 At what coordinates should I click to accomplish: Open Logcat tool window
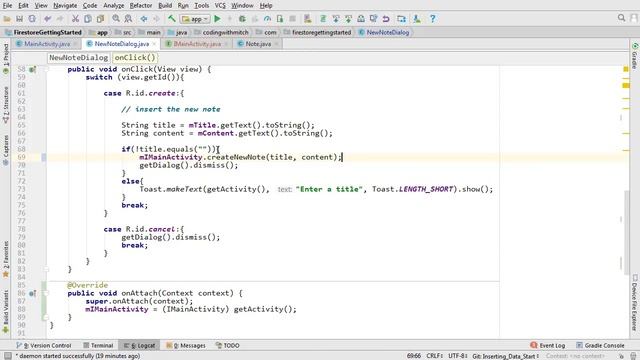pos(139,345)
